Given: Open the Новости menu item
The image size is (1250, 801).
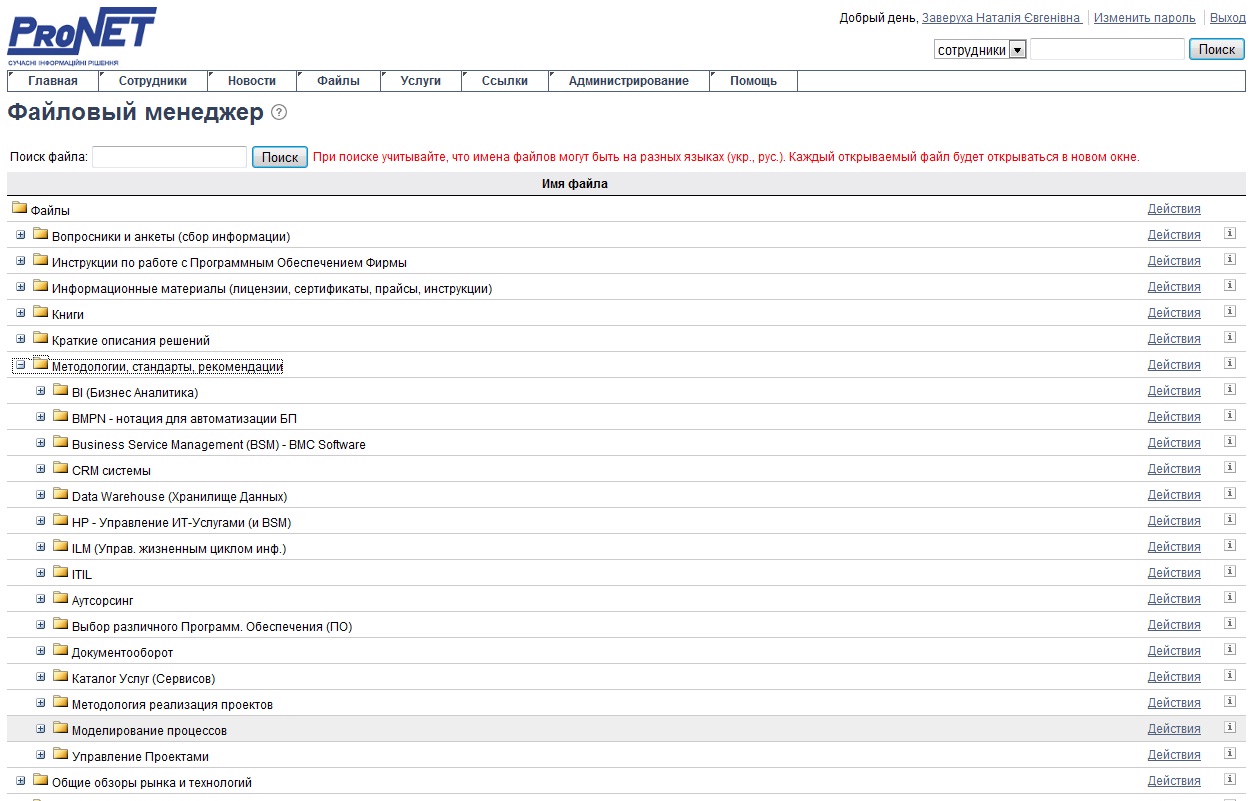Looking at the screenshot, I should pyautogui.click(x=251, y=81).
